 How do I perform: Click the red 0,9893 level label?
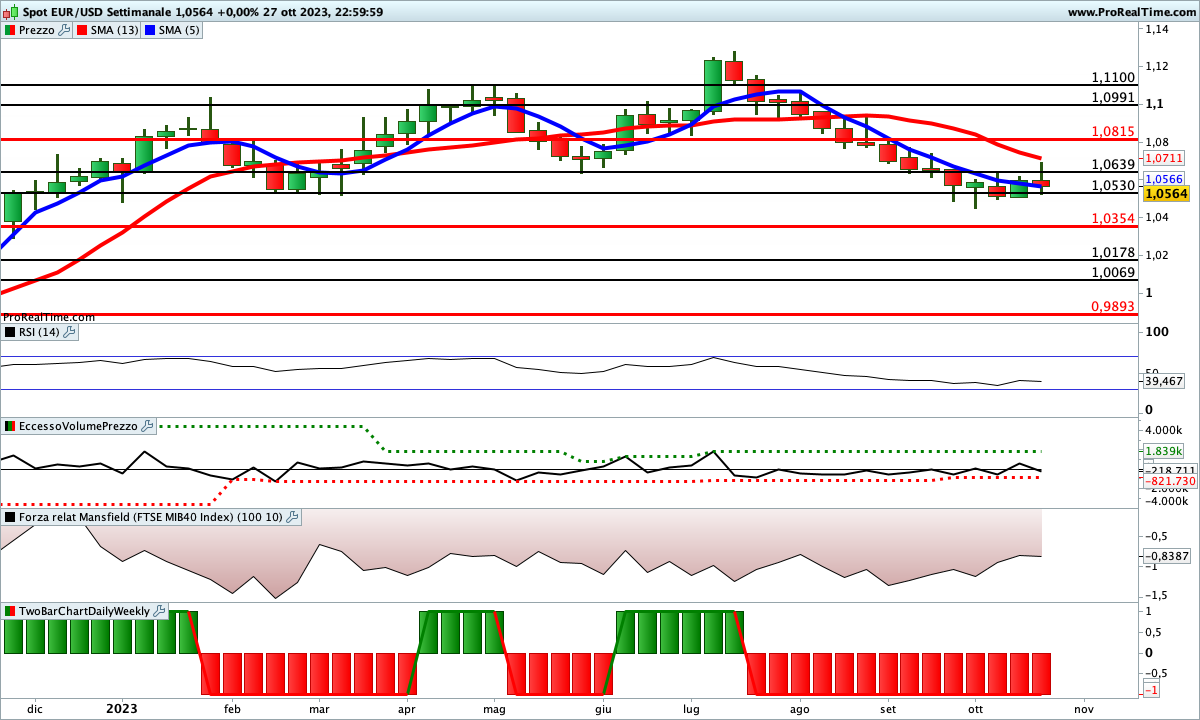click(1113, 306)
